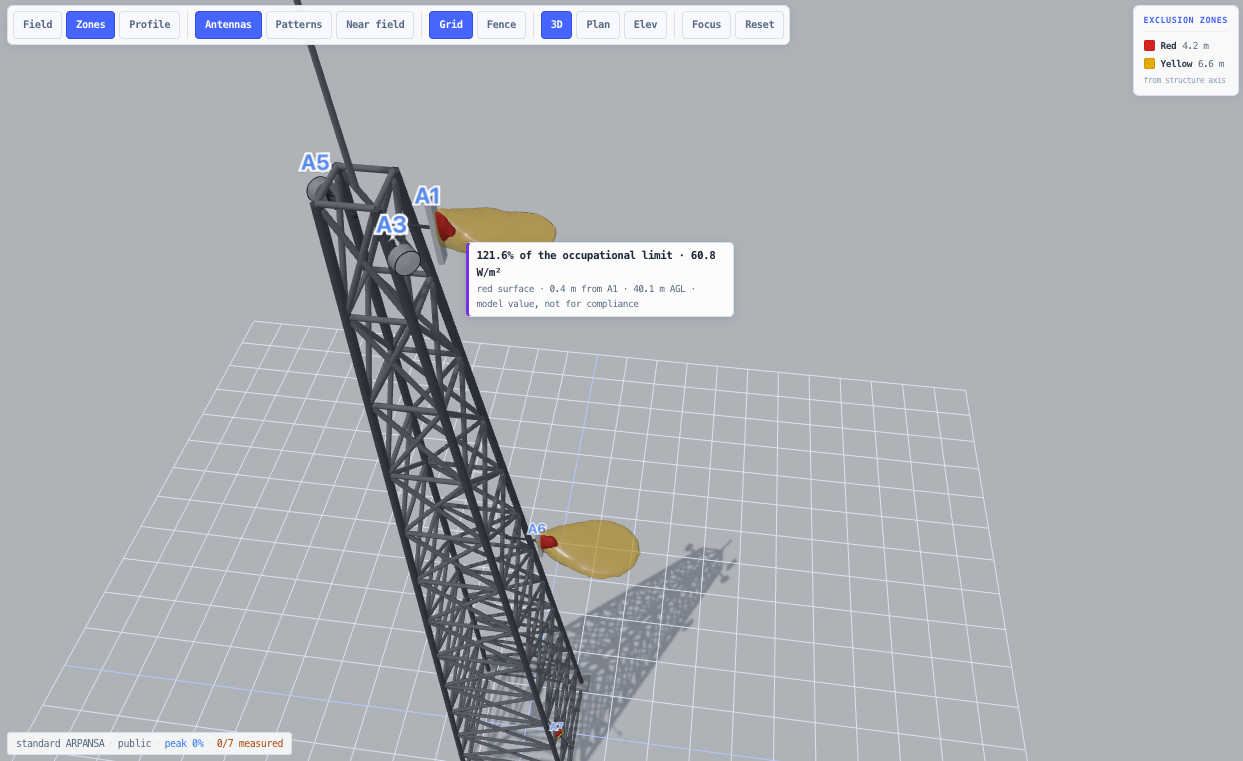
Task: Reset the camera view
Action: [x=759, y=25]
